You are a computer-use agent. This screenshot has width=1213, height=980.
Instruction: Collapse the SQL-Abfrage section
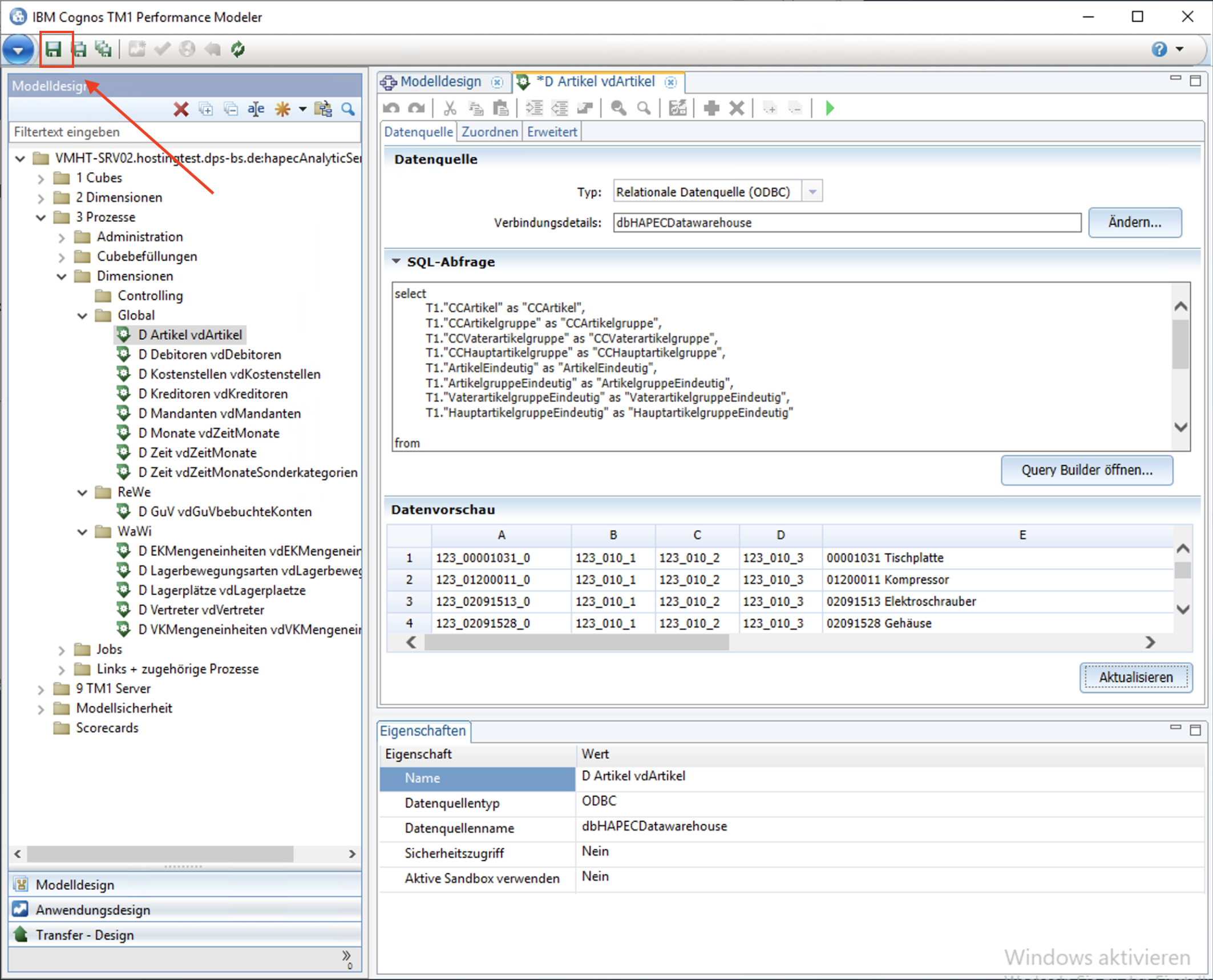396,261
